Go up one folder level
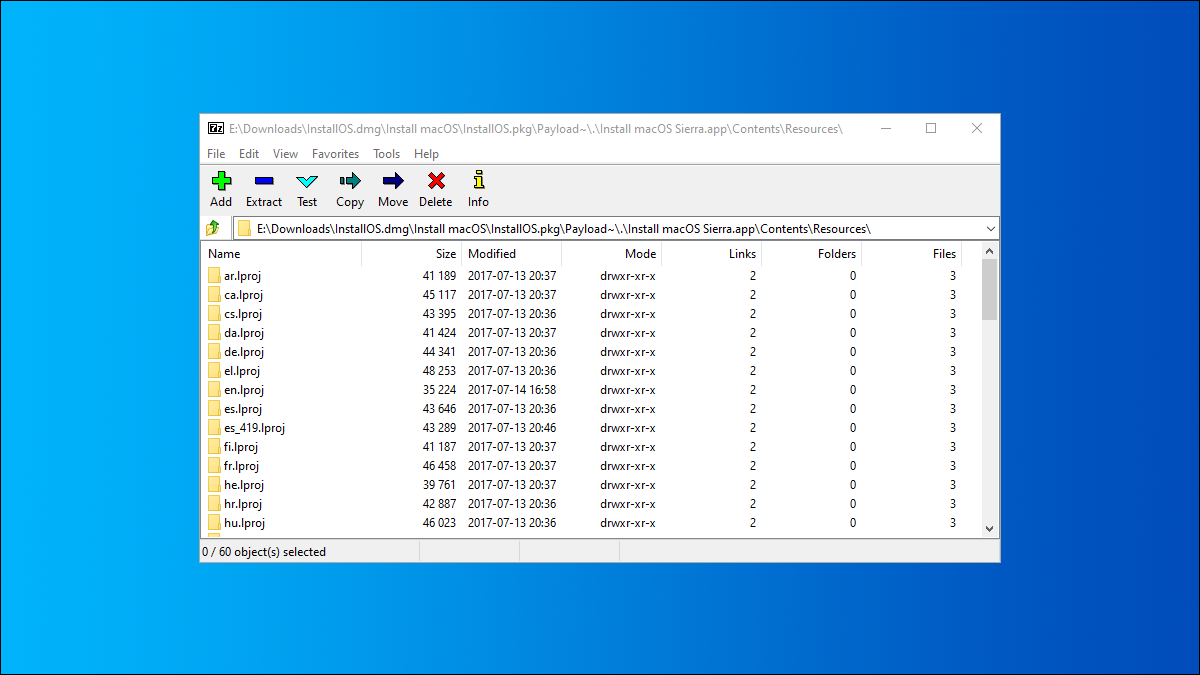This screenshot has height=675, width=1200. coord(213,228)
